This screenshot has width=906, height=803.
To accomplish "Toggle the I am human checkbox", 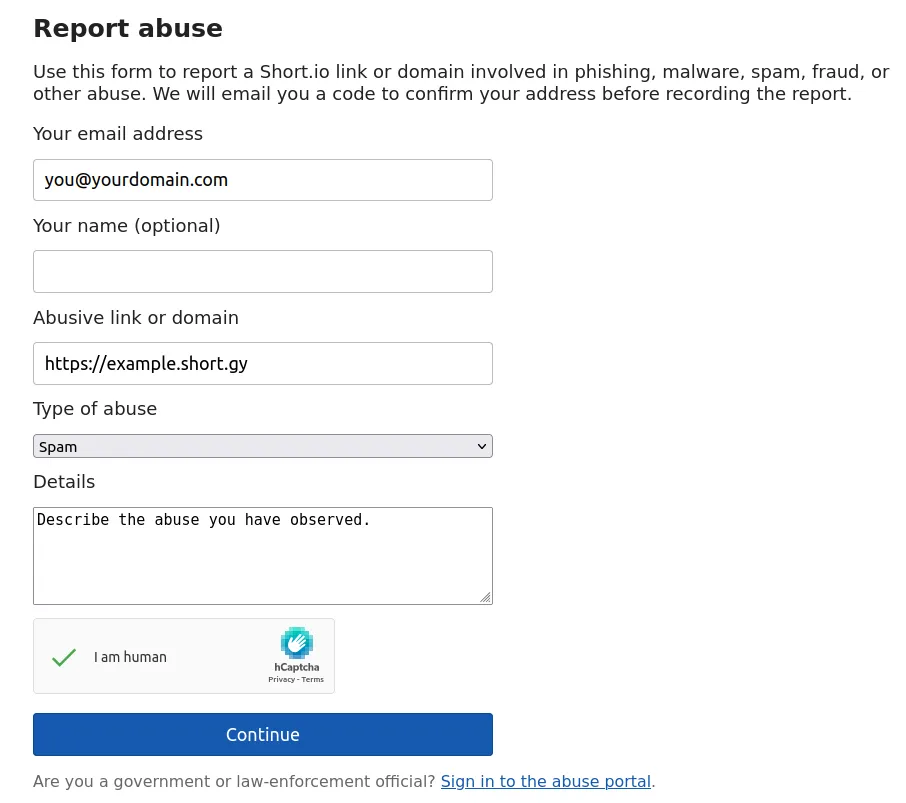I will (64, 657).
